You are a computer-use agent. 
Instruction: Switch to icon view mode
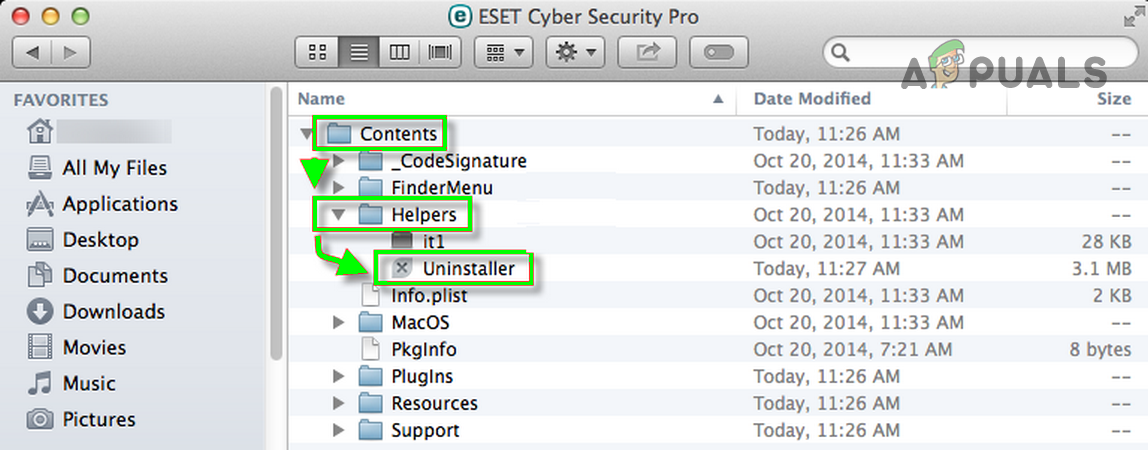(x=318, y=51)
